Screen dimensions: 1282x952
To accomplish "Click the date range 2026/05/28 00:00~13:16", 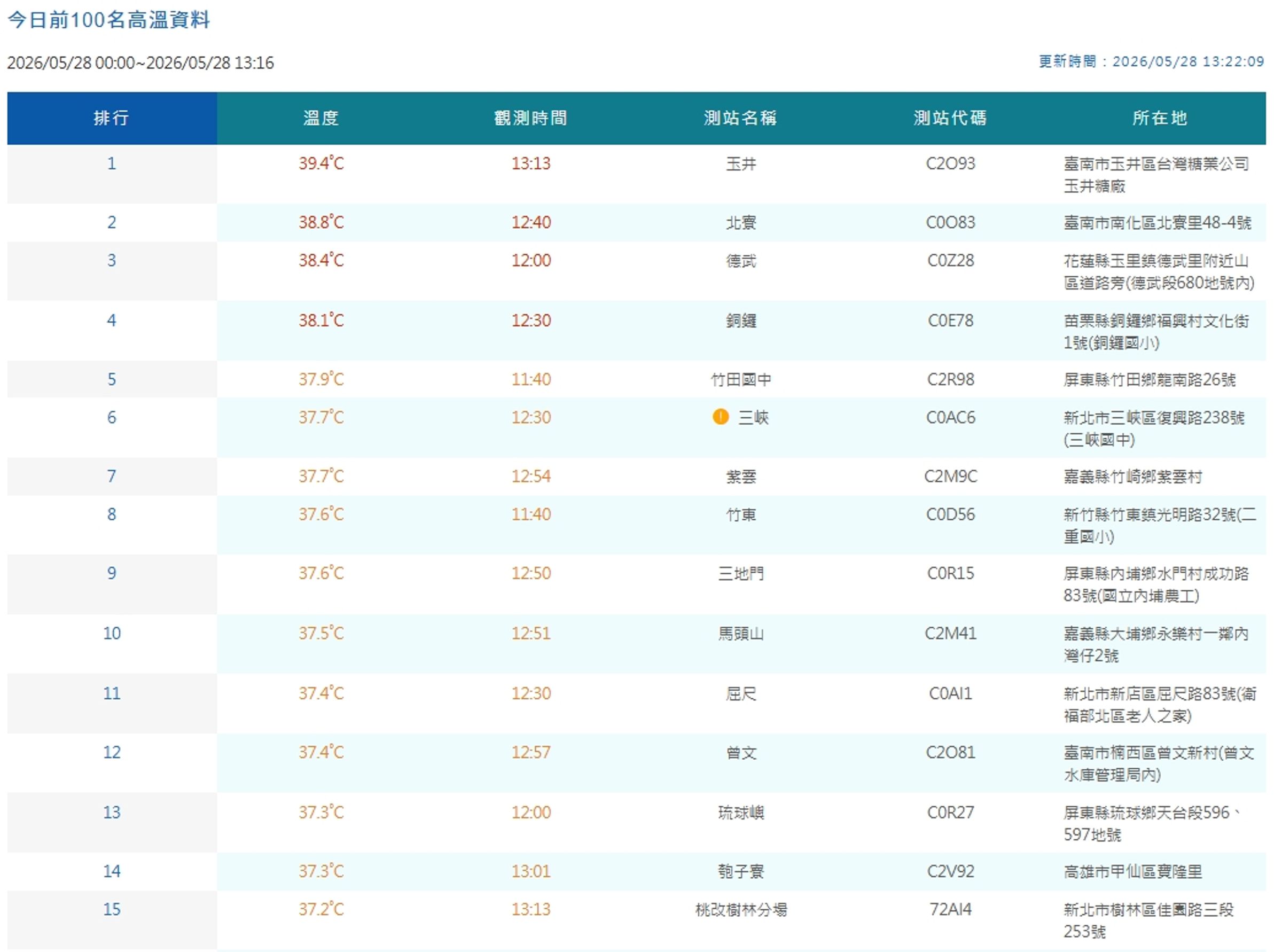I will pos(140,63).
